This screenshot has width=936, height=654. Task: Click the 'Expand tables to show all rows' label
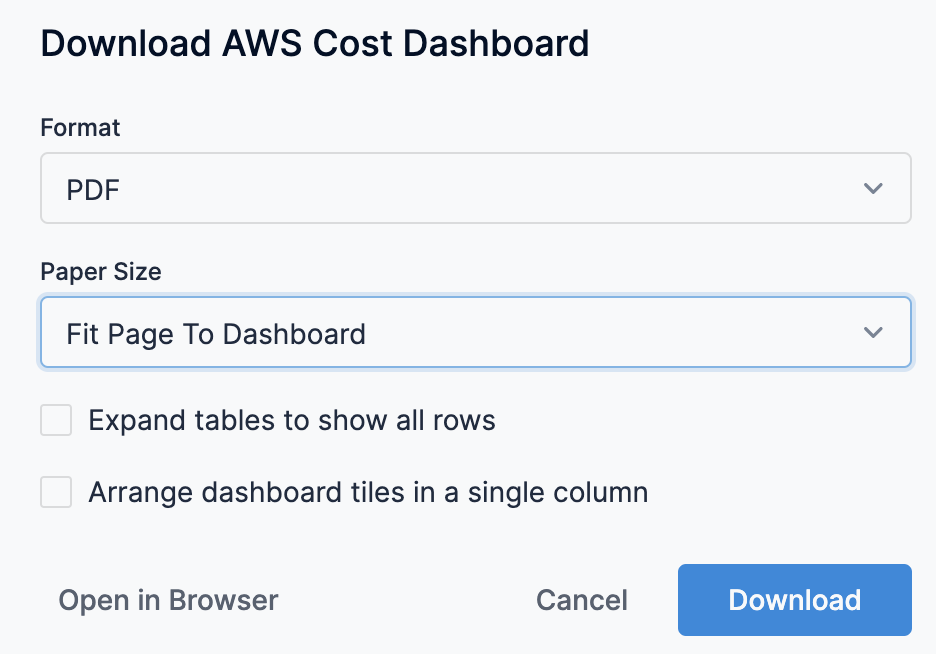point(292,421)
